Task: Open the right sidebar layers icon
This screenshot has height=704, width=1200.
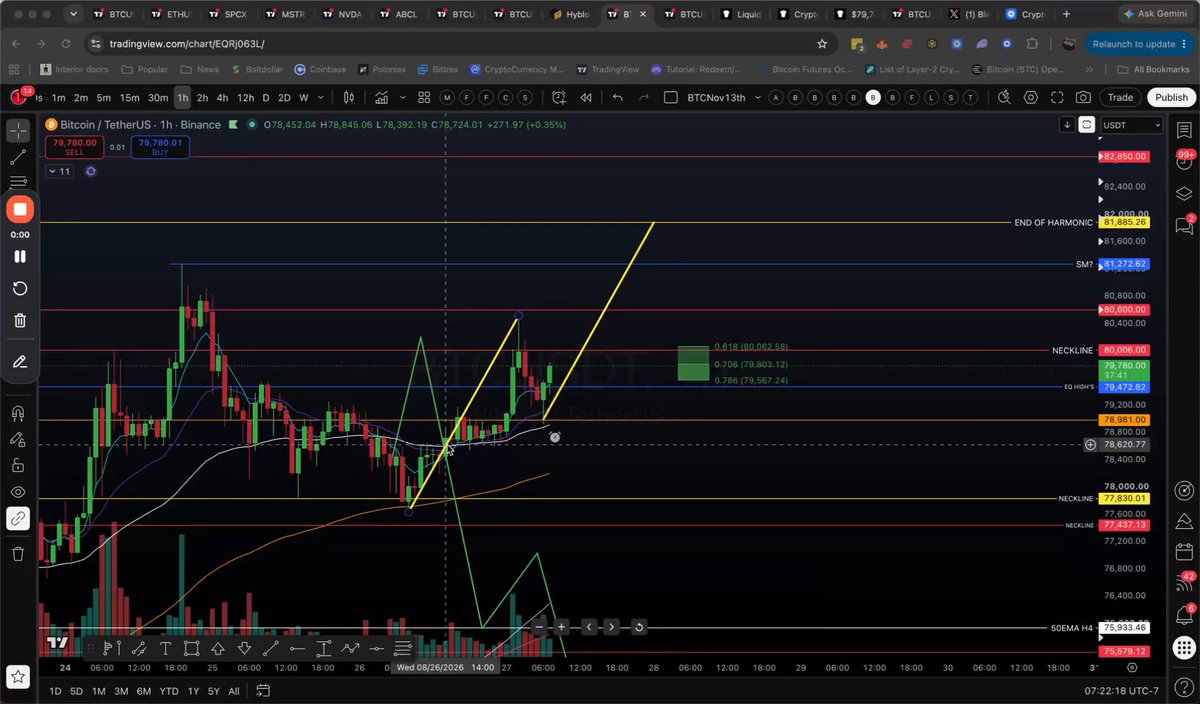Action: click(x=1185, y=193)
